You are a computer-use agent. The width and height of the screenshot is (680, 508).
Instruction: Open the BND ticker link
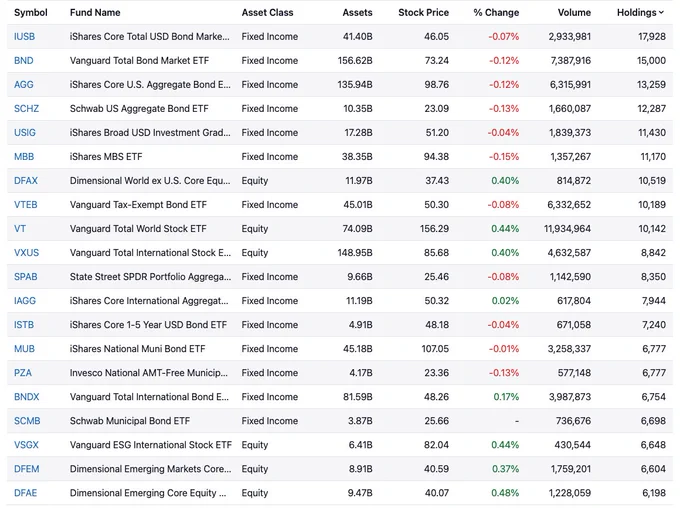point(23,61)
